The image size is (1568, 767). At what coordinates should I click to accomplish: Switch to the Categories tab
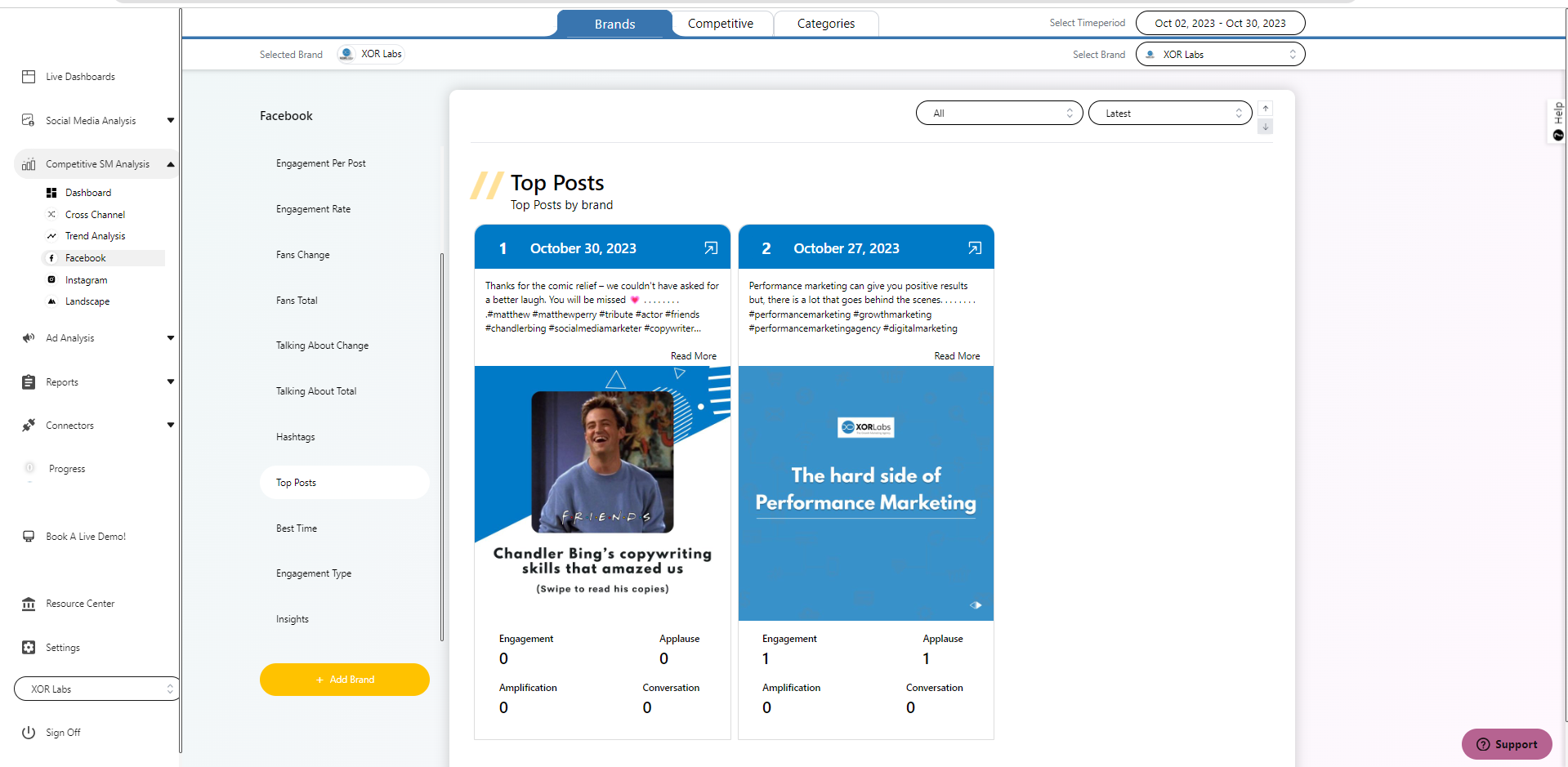(825, 24)
